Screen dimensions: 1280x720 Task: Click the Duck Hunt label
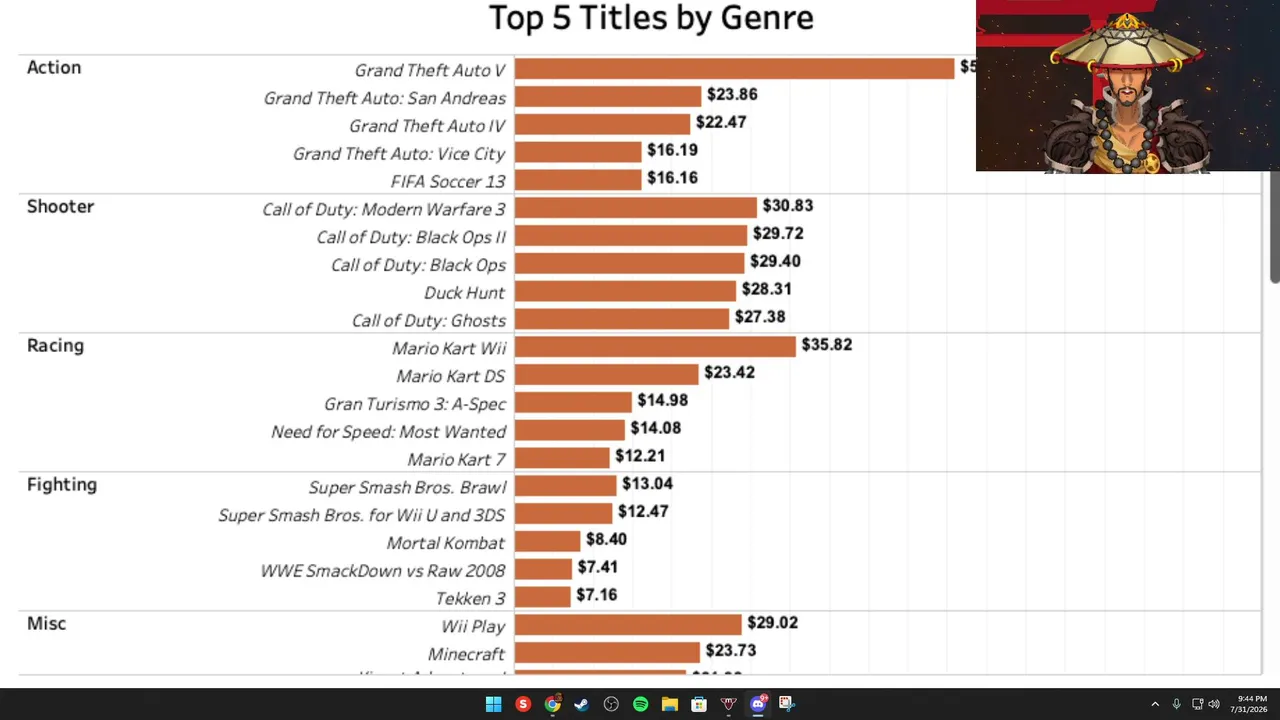(x=464, y=293)
